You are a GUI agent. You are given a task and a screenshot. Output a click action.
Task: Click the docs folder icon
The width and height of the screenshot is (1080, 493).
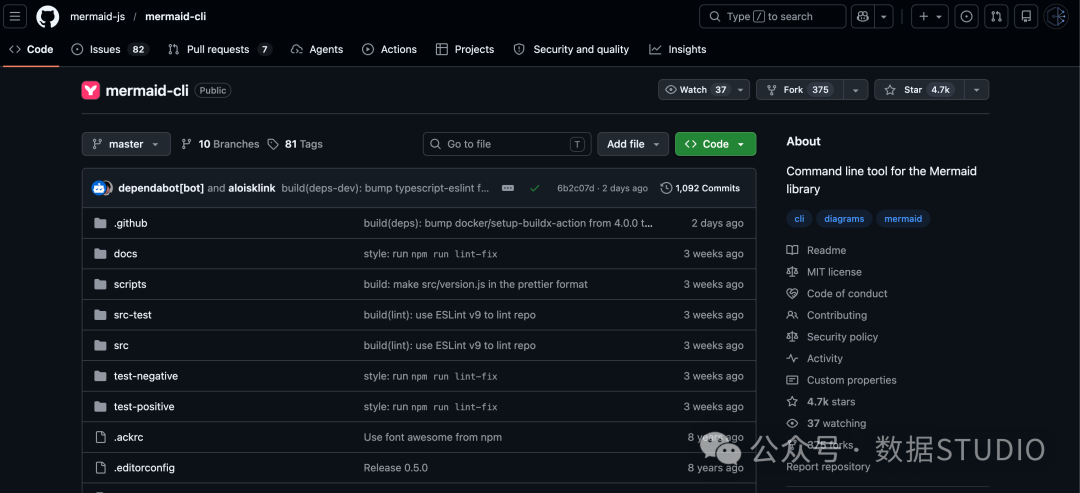101,253
